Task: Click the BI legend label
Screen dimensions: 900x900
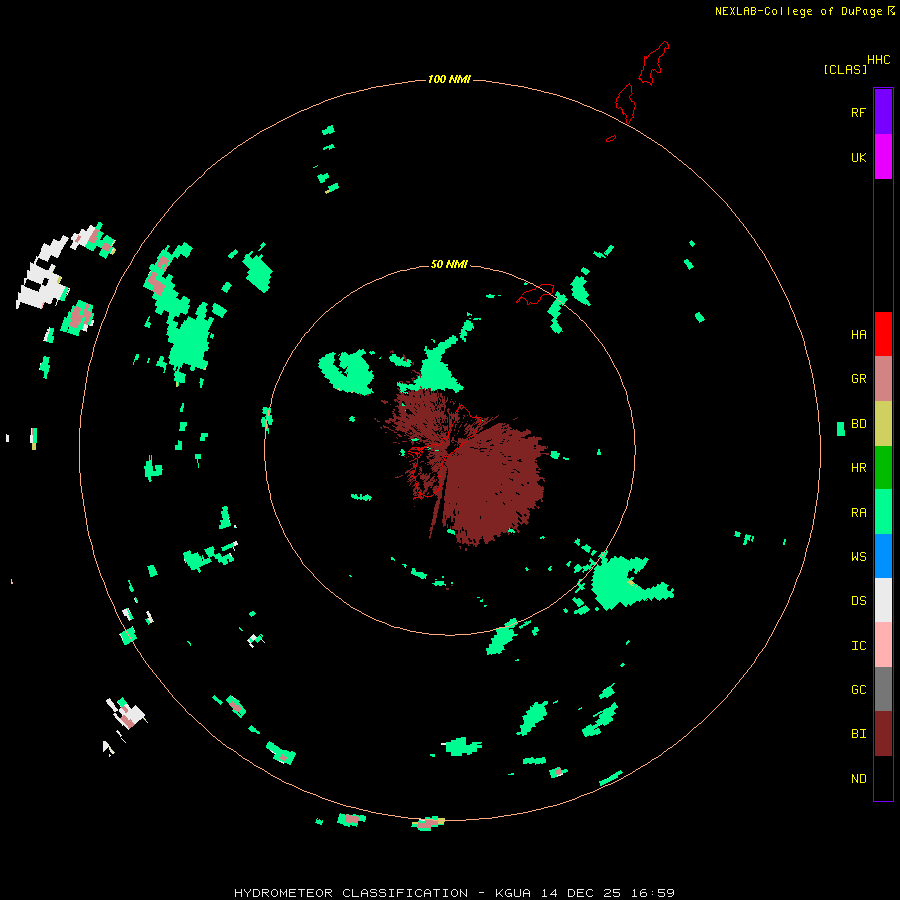Action: tap(858, 734)
